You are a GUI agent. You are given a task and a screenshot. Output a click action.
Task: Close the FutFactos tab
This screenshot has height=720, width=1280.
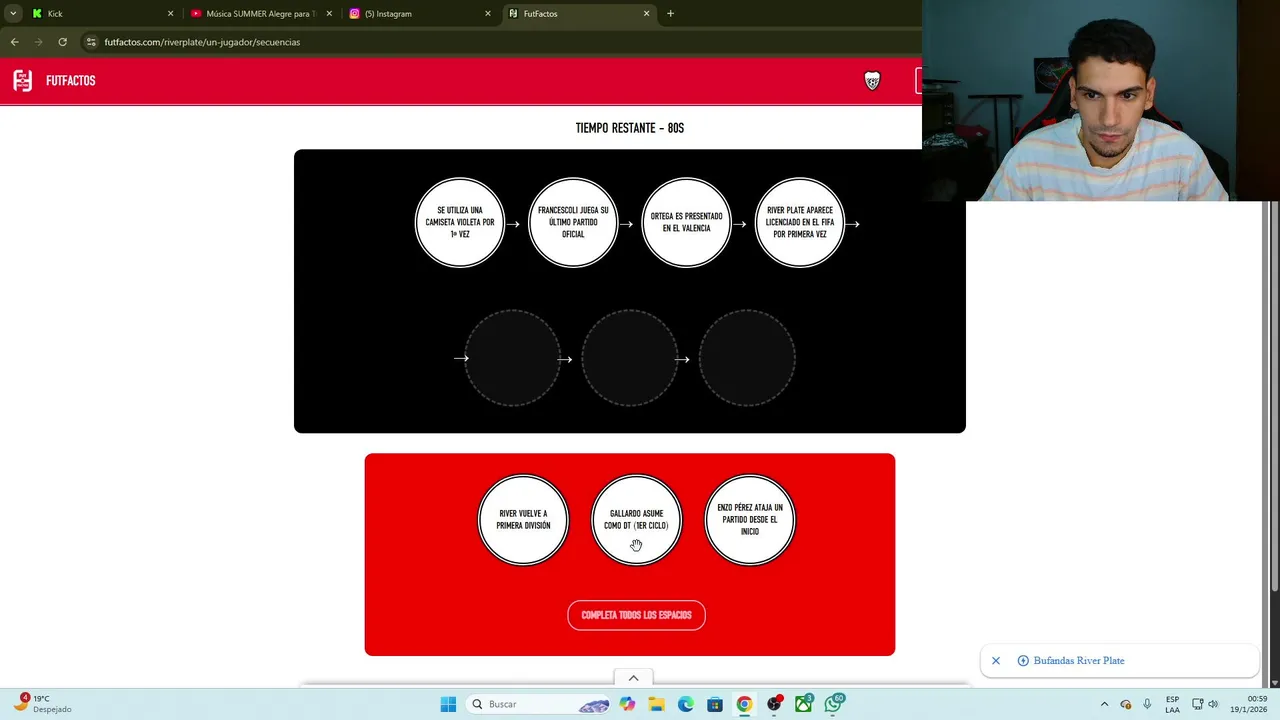[x=646, y=14]
